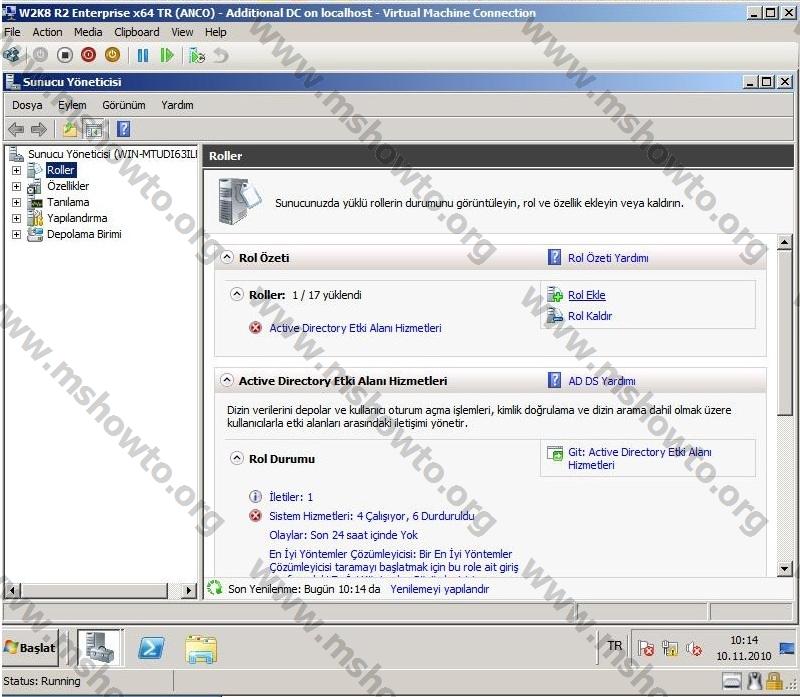Image resolution: width=800 pixels, height=697 pixels.
Task: Select Depolama Birimi in the tree
Action: click(x=84, y=234)
